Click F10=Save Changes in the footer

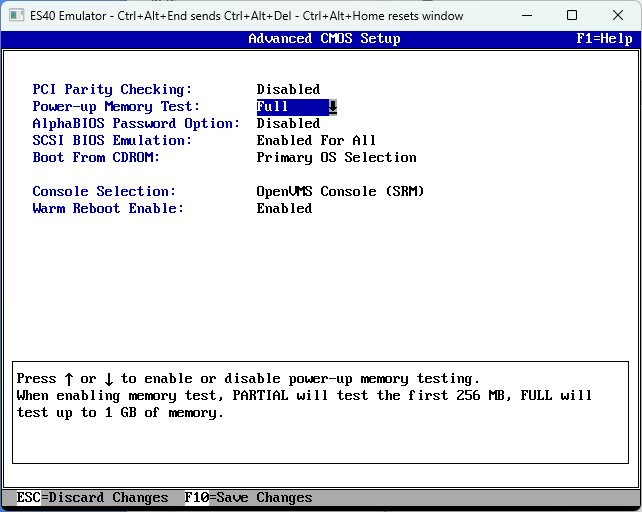[248, 498]
